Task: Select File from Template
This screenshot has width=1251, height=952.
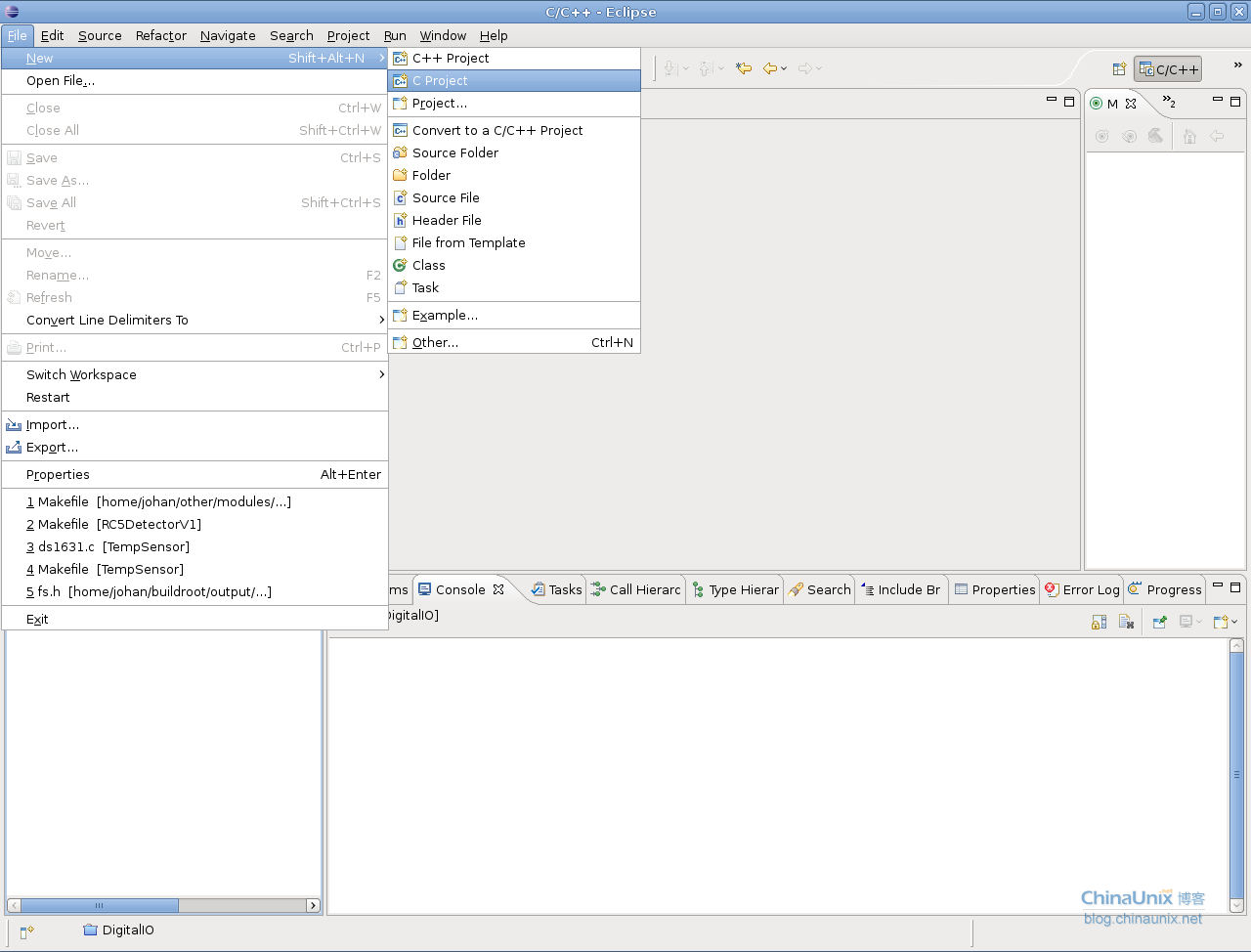Action: coord(514,242)
